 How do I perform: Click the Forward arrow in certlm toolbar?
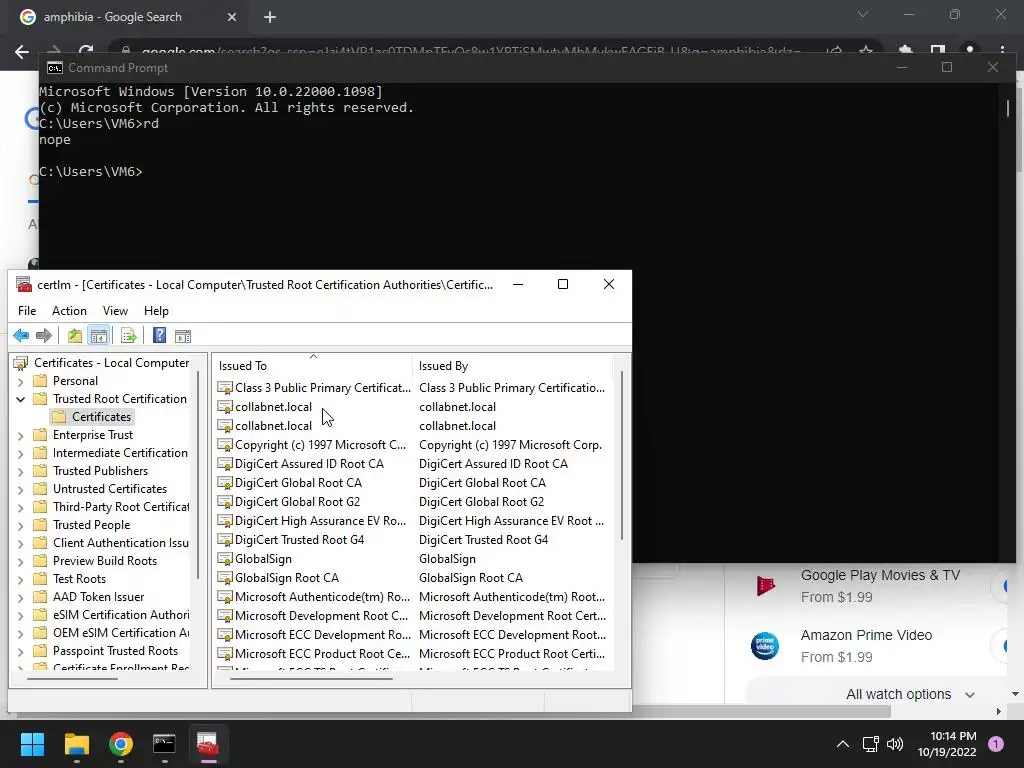(x=44, y=336)
